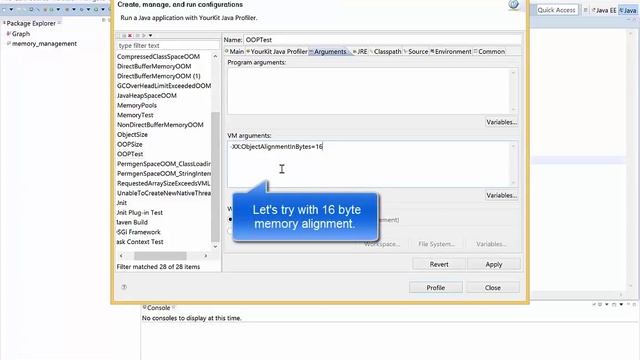Select DirectBufferMemoryOOM (1) configuration

(x=158, y=76)
